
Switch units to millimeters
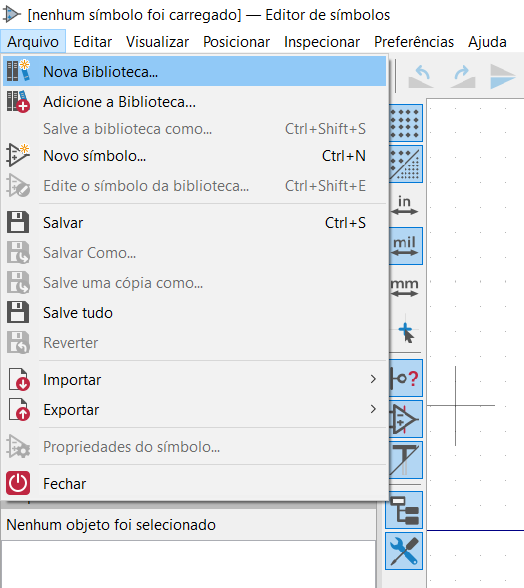click(404, 288)
